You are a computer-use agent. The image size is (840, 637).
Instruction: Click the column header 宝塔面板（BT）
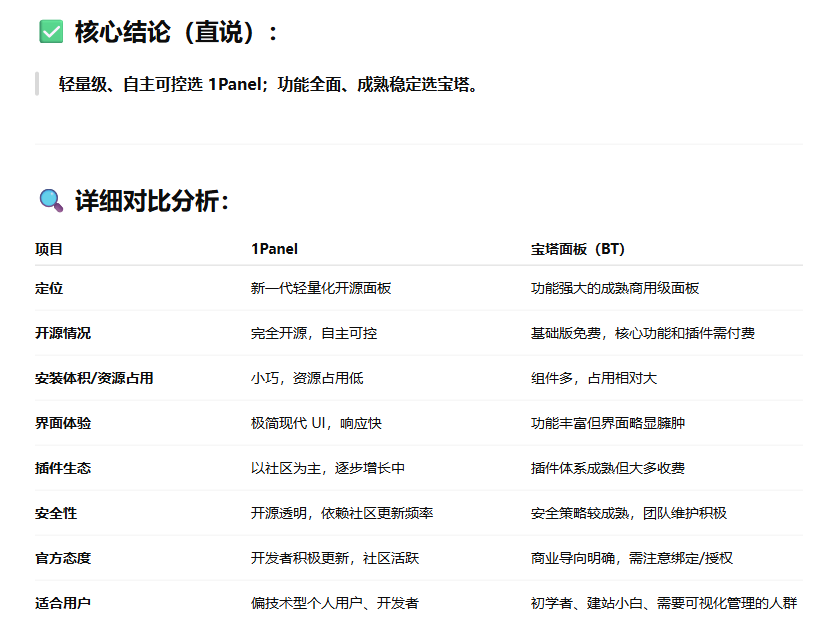point(578,249)
